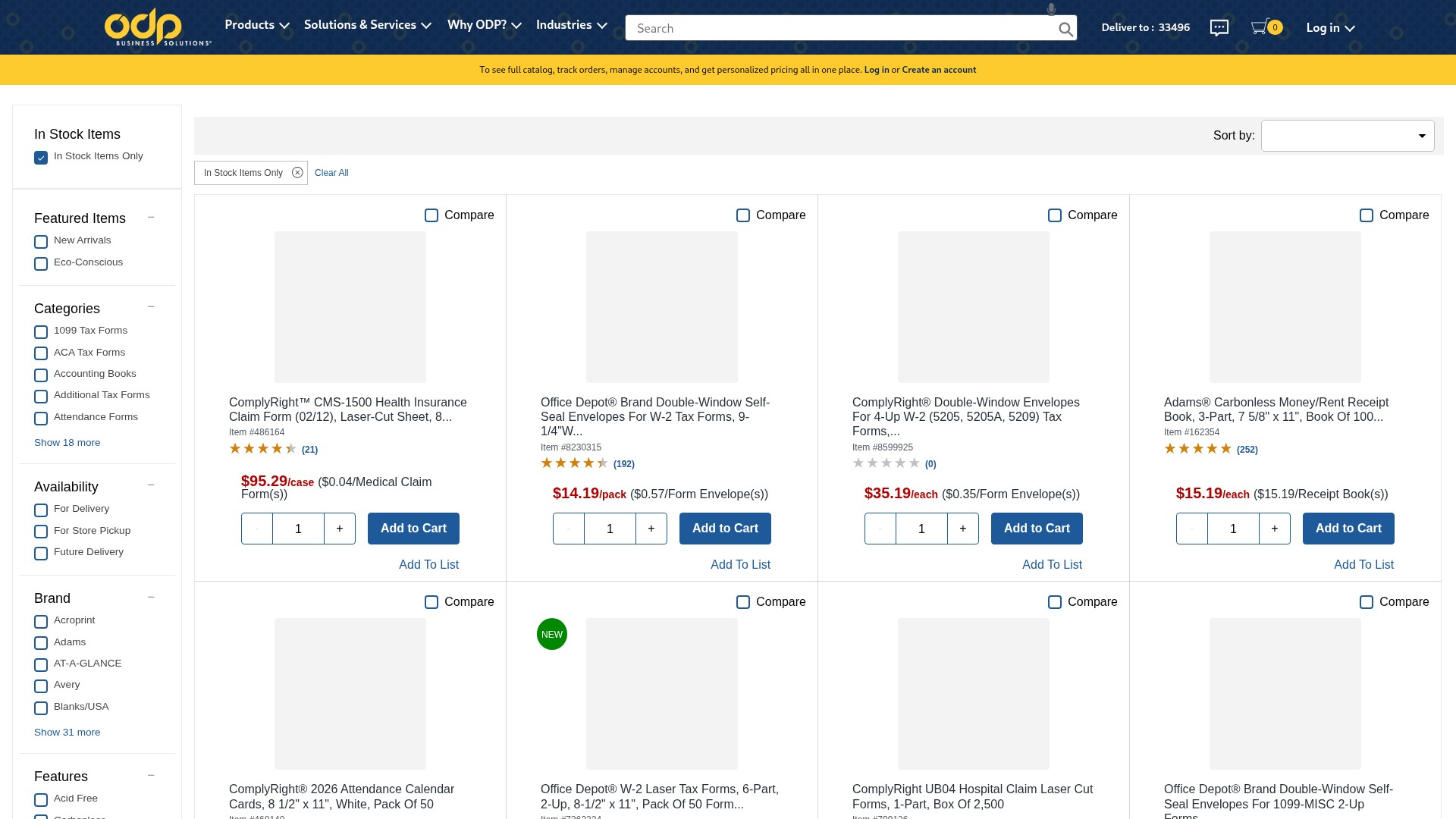
Task: Uncheck In Stock Items Only checkbox
Action: tap(41, 158)
